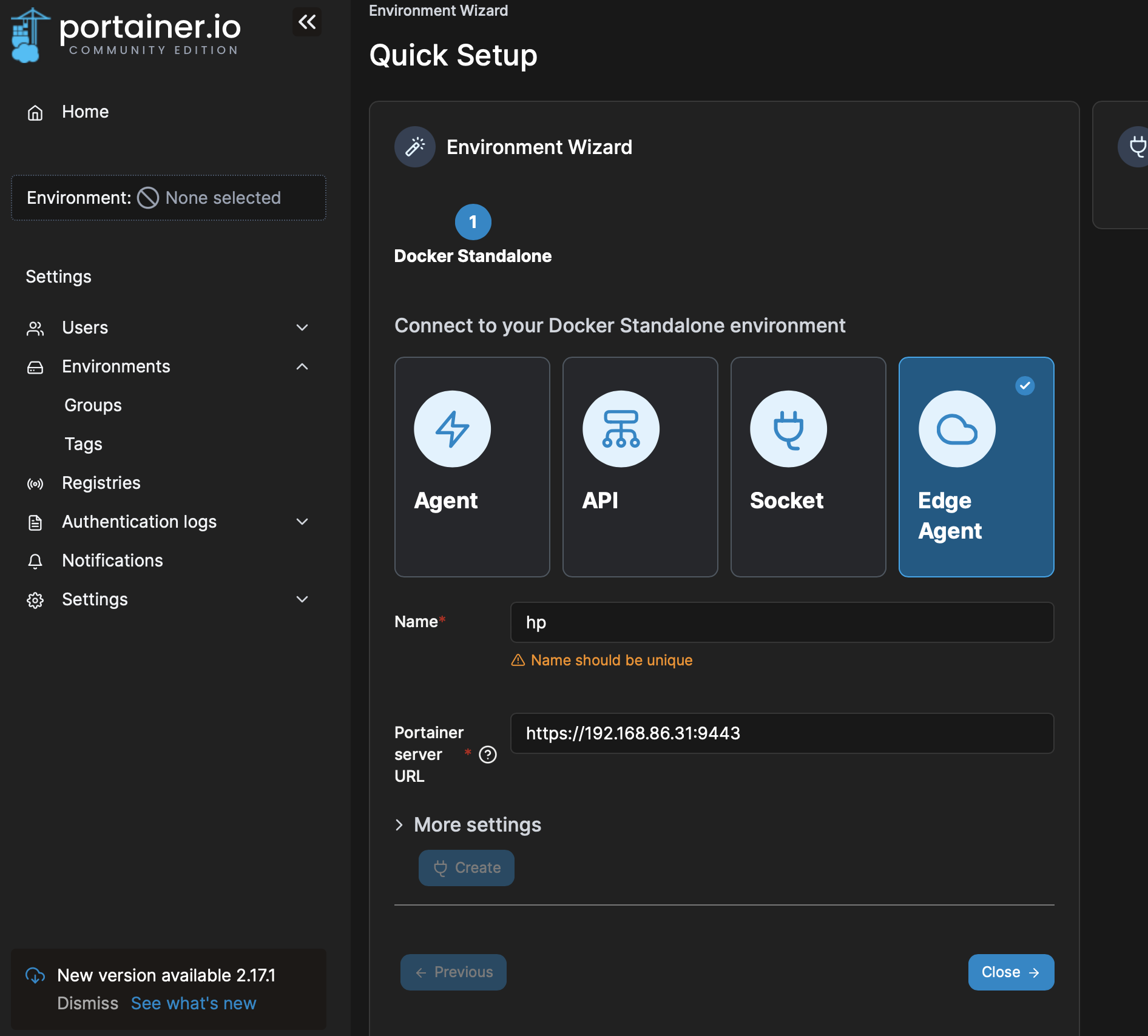Click the Registries broadcast icon
Image resolution: width=1148 pixels, height=1036 pixels.
[35, 483]
